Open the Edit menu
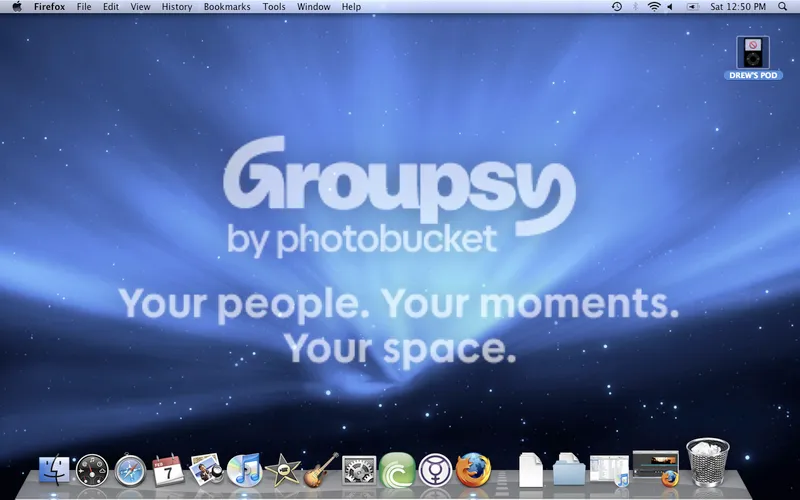This screenshot has height=500, width=800. [111, 7]
